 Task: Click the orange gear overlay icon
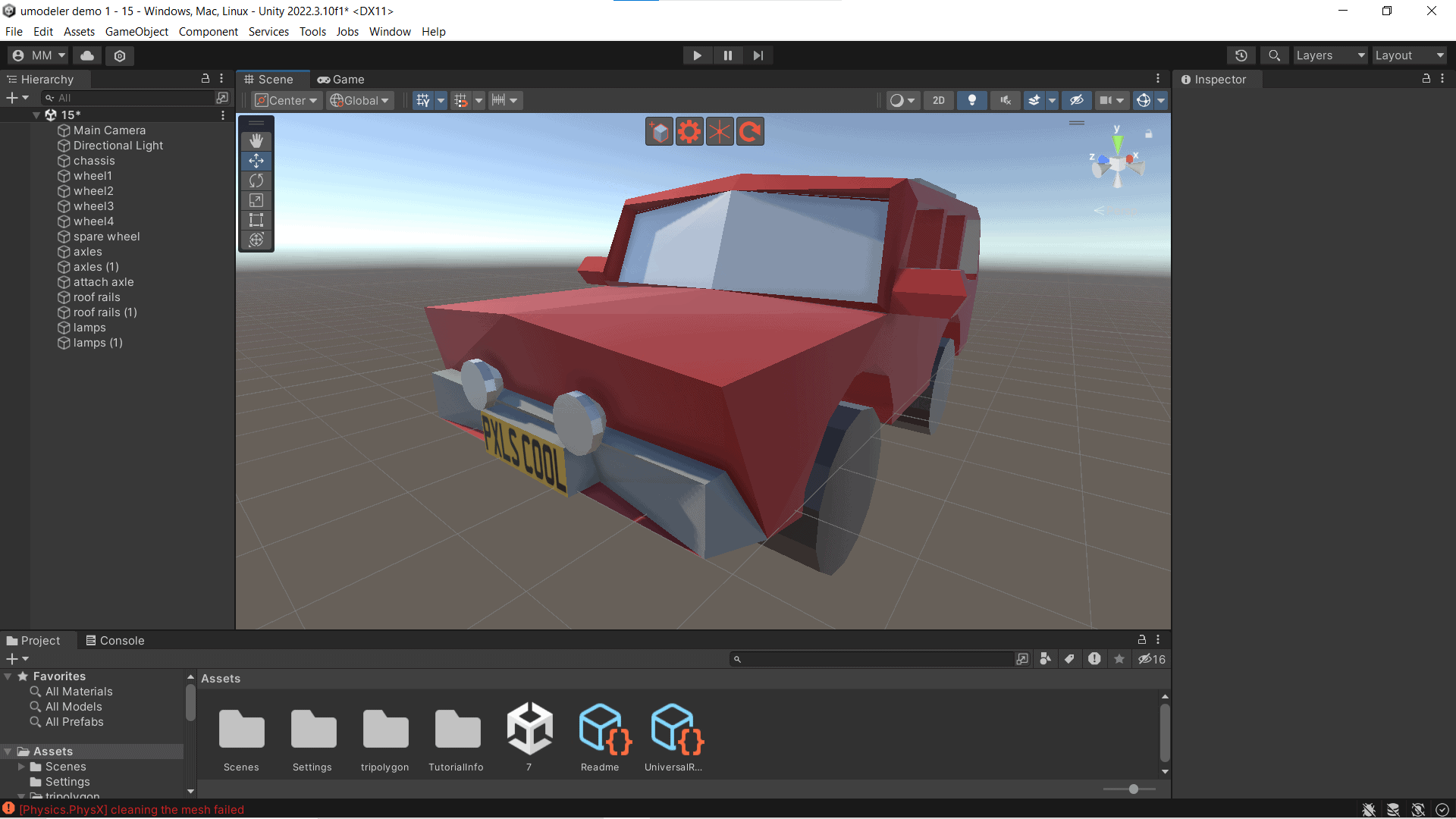click(689, 132)
